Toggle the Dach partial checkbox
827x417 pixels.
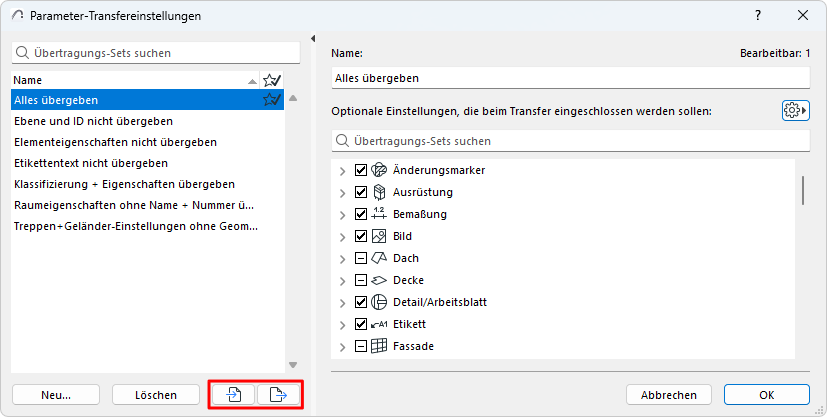(361, 258)
